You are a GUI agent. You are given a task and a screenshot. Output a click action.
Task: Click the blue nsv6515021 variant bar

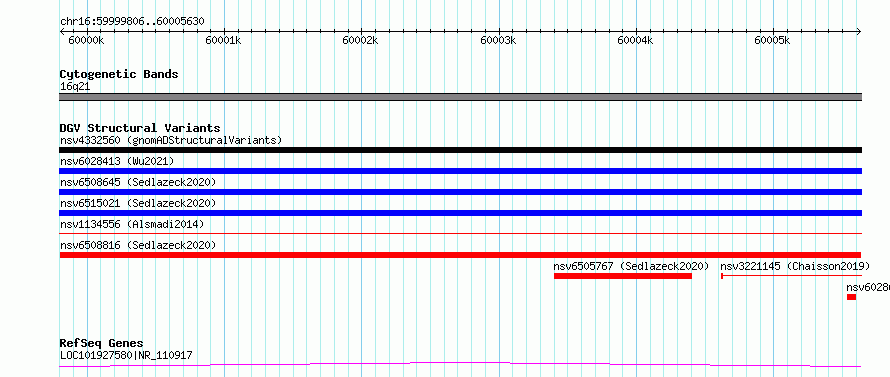460,213
